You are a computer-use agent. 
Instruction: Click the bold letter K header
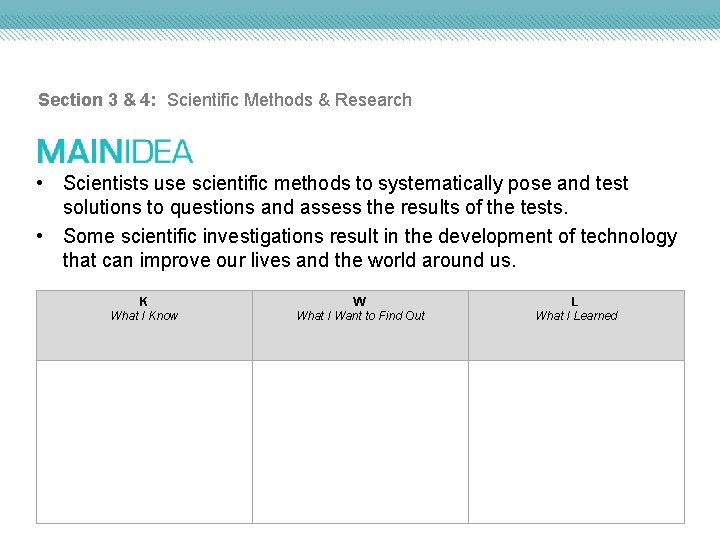143,301
